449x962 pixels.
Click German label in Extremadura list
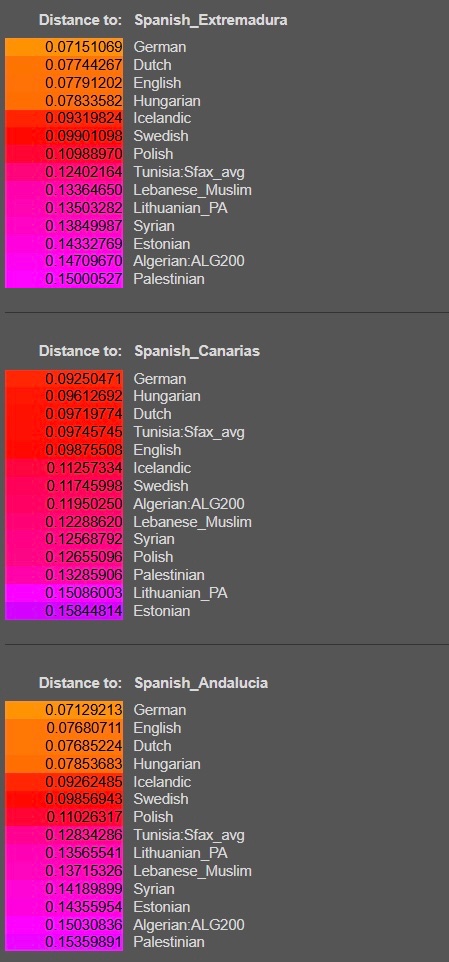(x=159, y=47)
